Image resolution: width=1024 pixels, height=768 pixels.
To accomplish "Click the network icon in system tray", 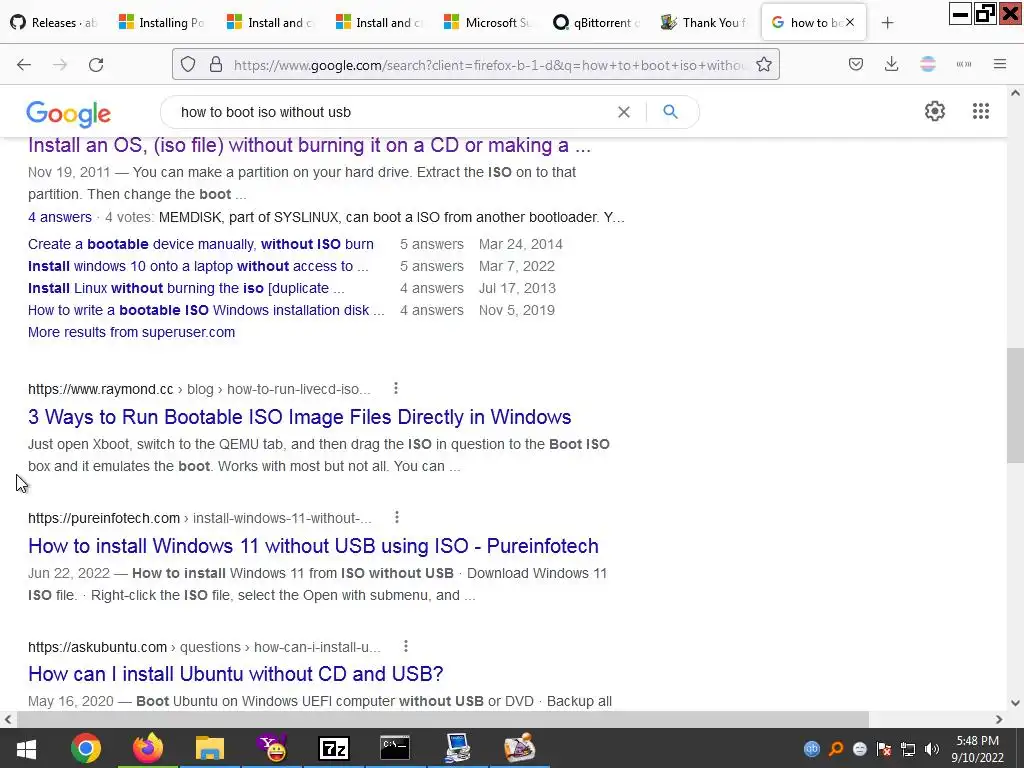I will (x=908, y=749).
